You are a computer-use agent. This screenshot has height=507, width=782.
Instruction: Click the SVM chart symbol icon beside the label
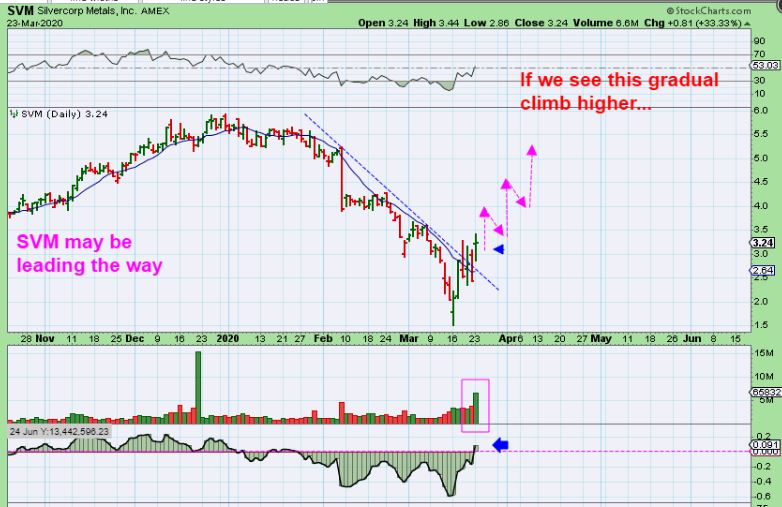click(x=13, y=115)
